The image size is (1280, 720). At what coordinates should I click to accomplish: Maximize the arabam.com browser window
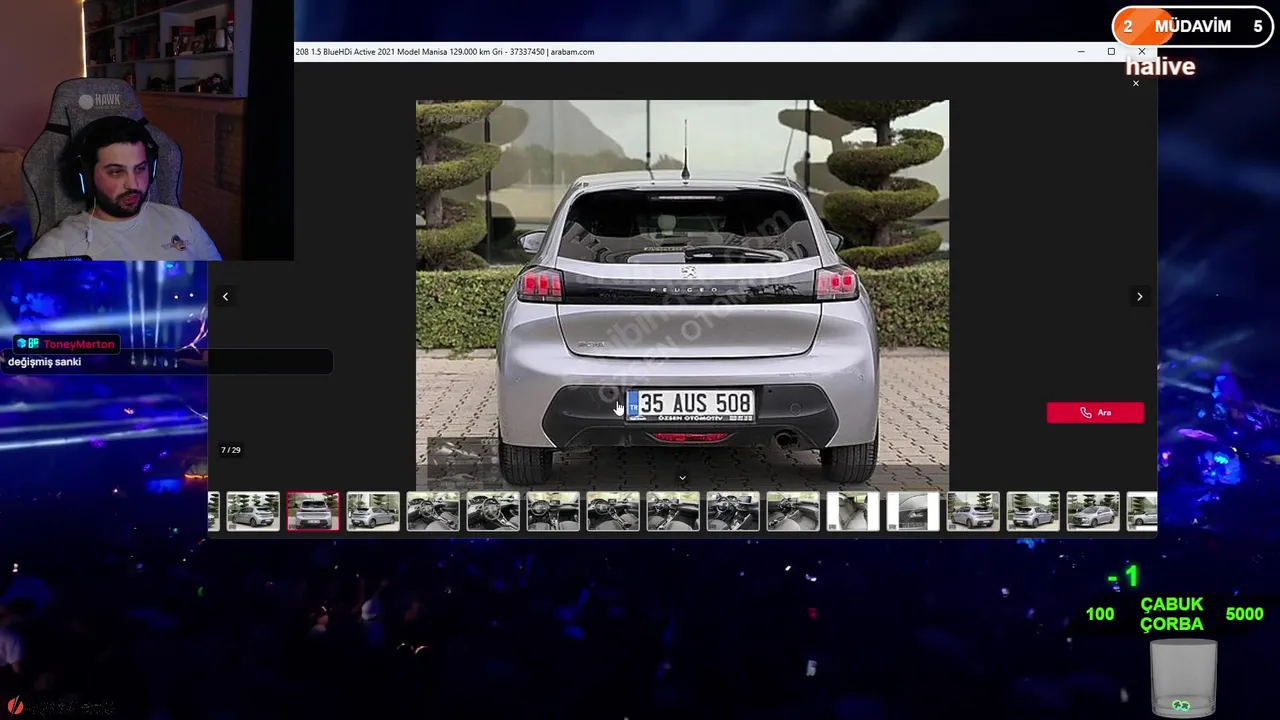1111,51
